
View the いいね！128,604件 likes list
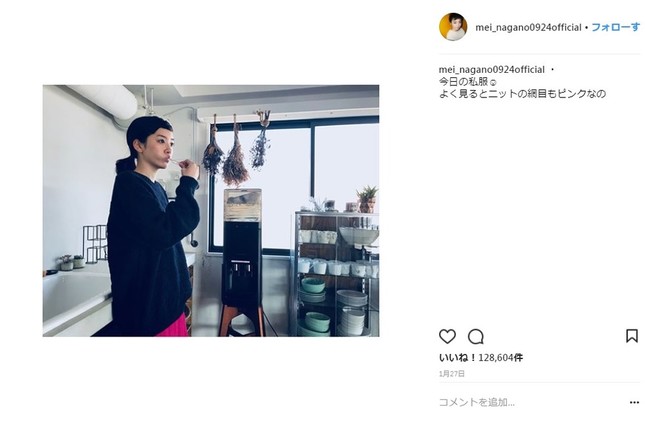click(x=481, y=358)
